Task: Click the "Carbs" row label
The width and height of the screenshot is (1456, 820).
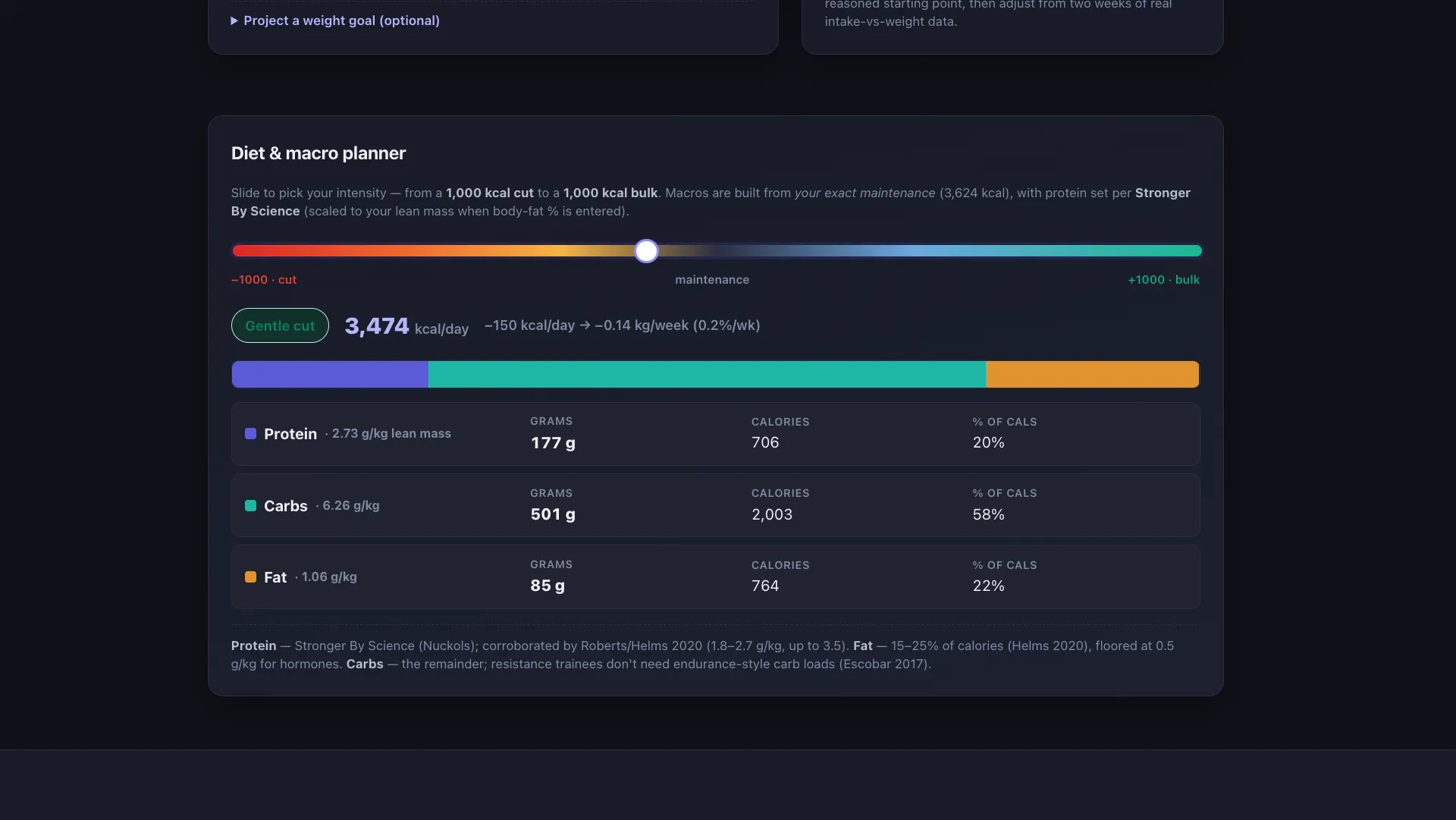Action: 286,506
